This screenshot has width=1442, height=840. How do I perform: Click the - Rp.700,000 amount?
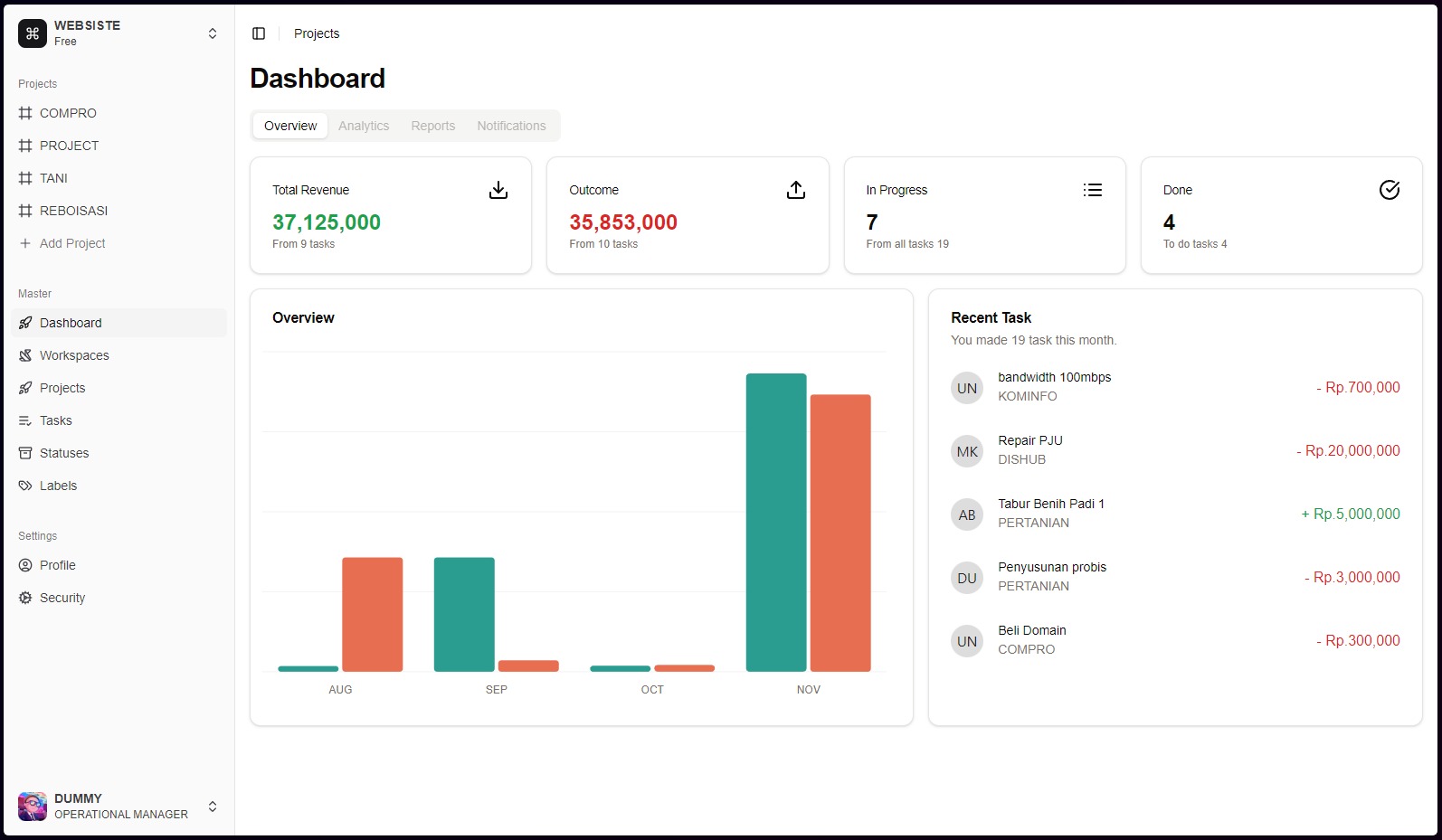pos(1358,387)
